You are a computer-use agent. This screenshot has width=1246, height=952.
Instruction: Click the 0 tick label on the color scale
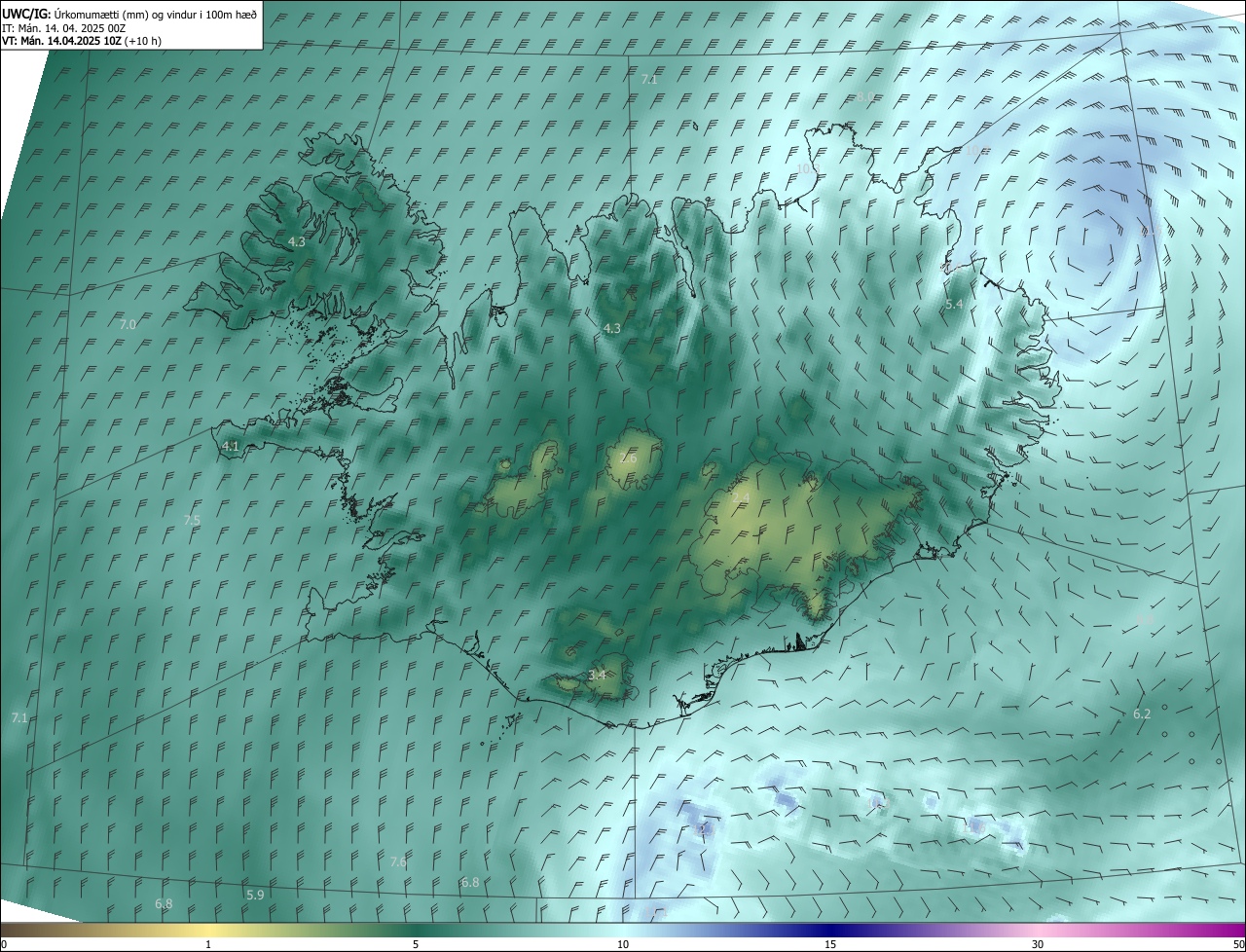(4, 944)
